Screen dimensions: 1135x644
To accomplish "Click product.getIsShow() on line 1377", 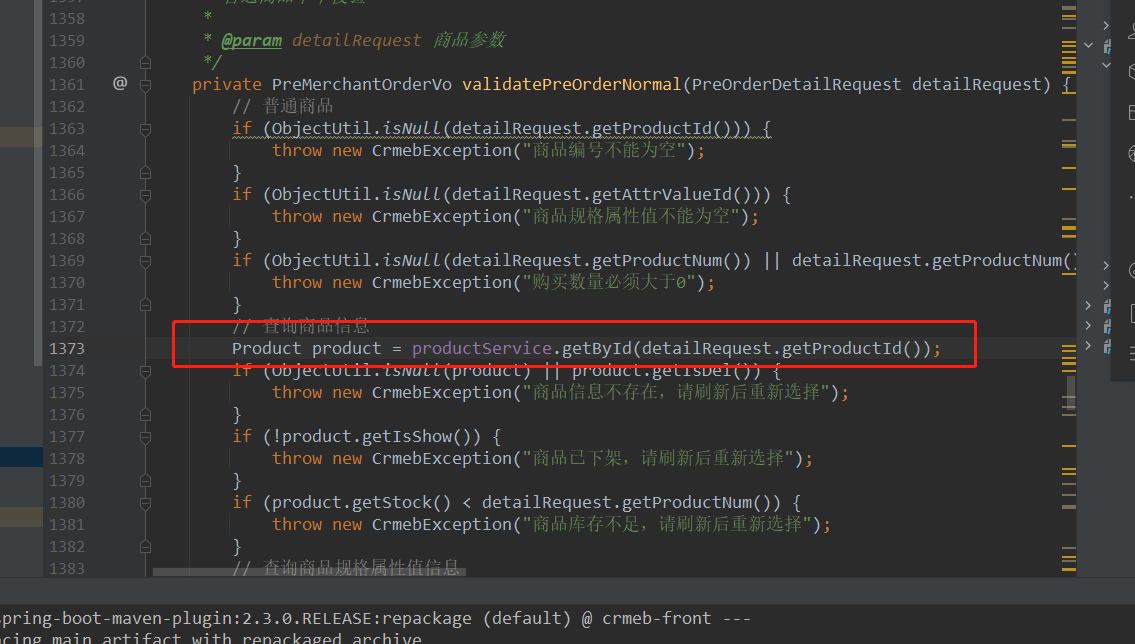I will [381, 436].
